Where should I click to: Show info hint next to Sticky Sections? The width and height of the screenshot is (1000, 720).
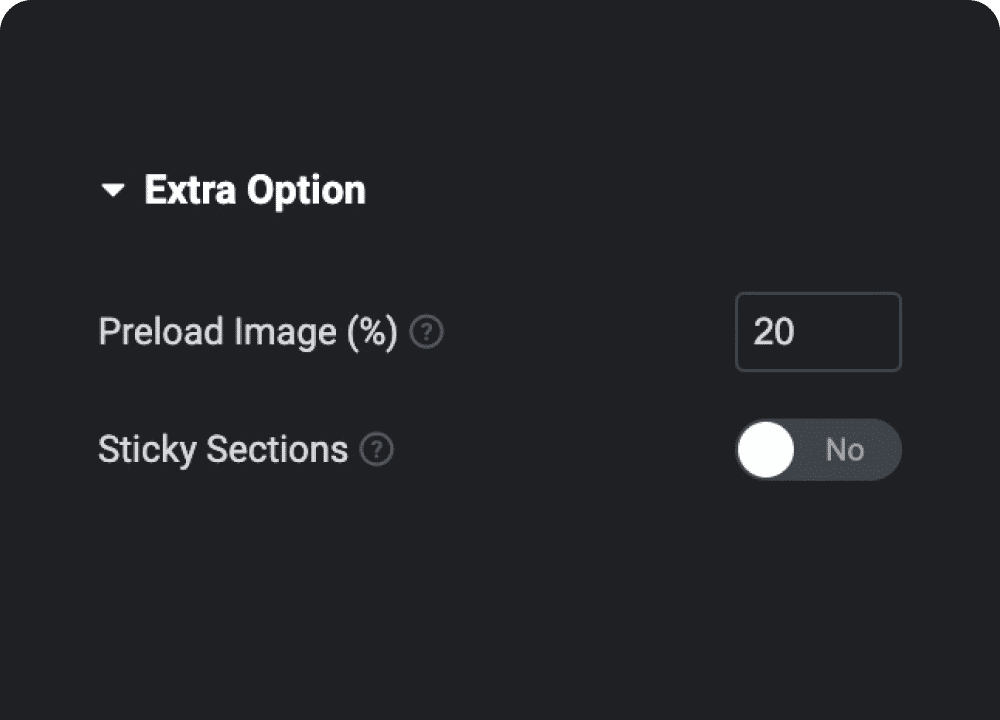click(x=377, y=450)
